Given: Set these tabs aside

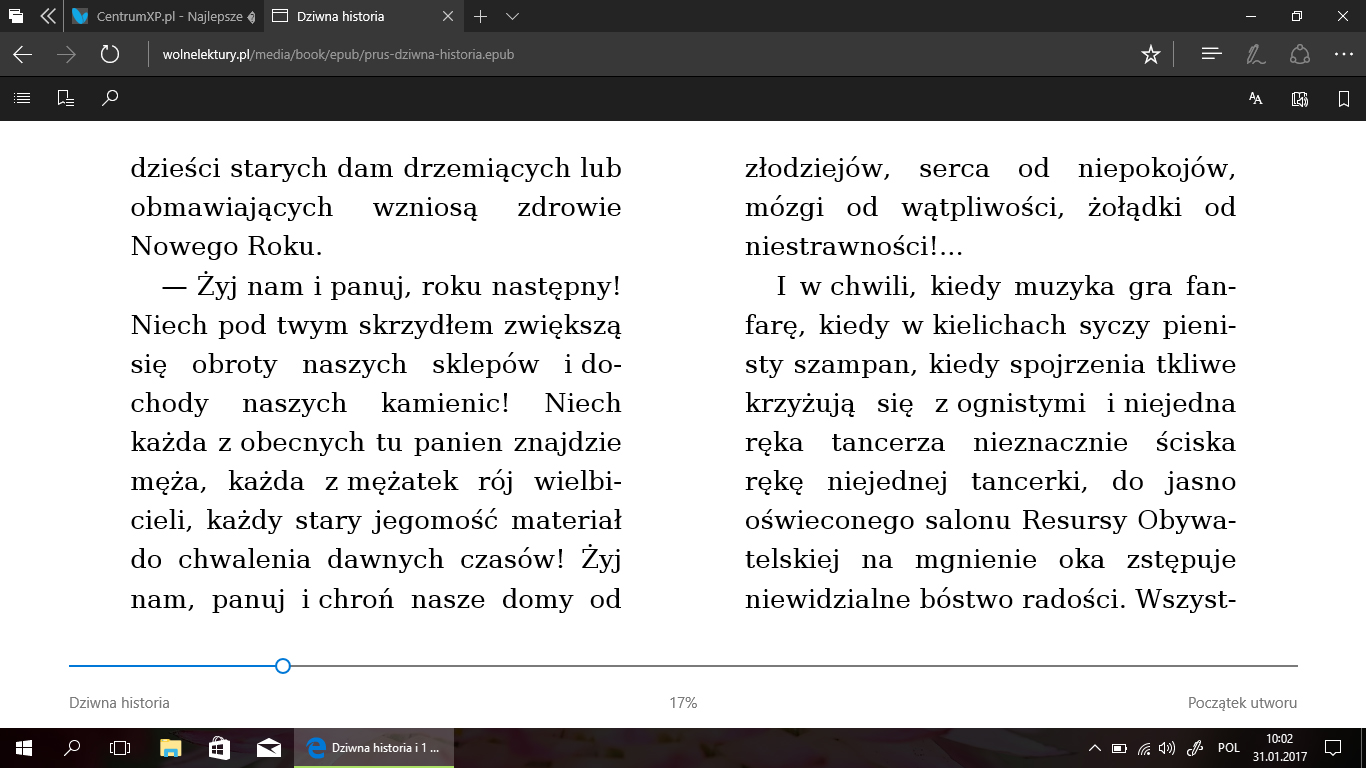Looking at the screenshot, I should point(47,16).
